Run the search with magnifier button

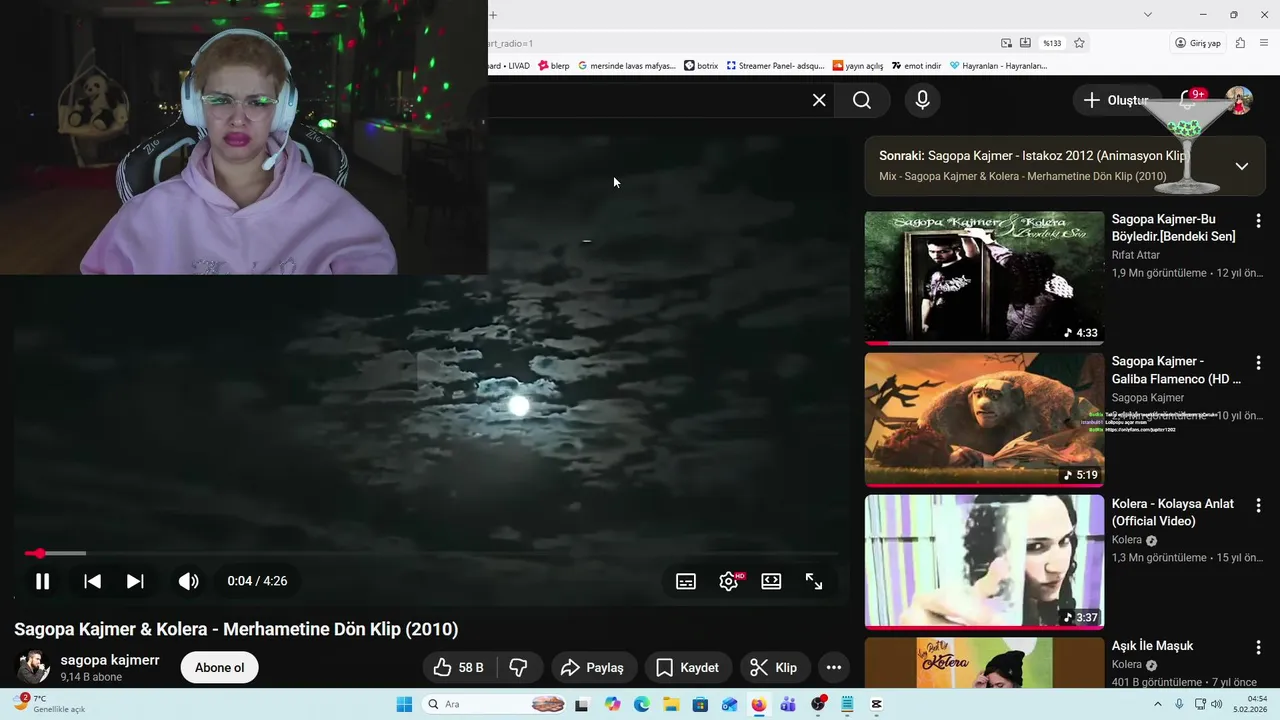[x=862, y=100]
